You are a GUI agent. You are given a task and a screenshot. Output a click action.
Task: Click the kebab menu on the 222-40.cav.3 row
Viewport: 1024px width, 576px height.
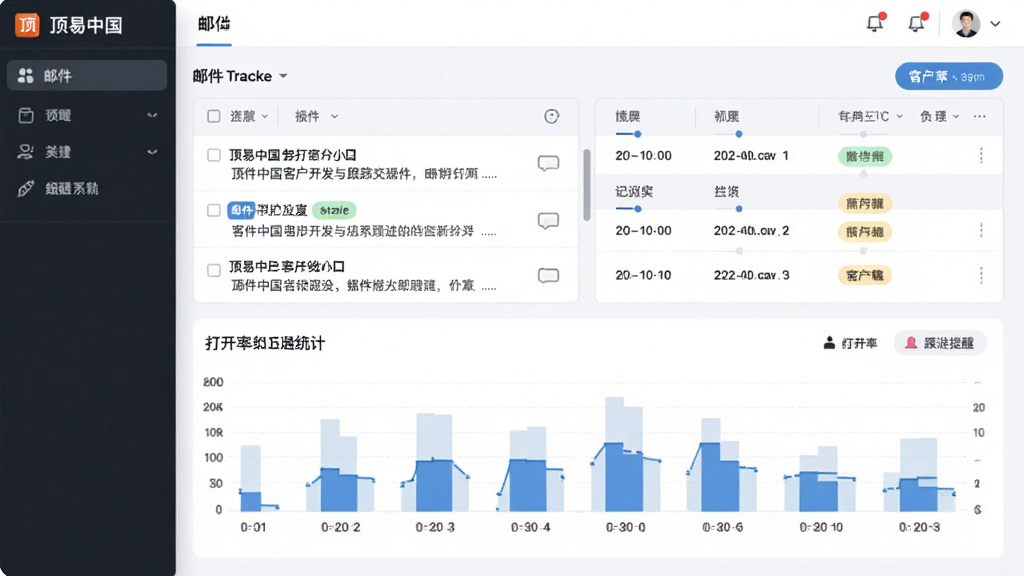coord(981,276)
